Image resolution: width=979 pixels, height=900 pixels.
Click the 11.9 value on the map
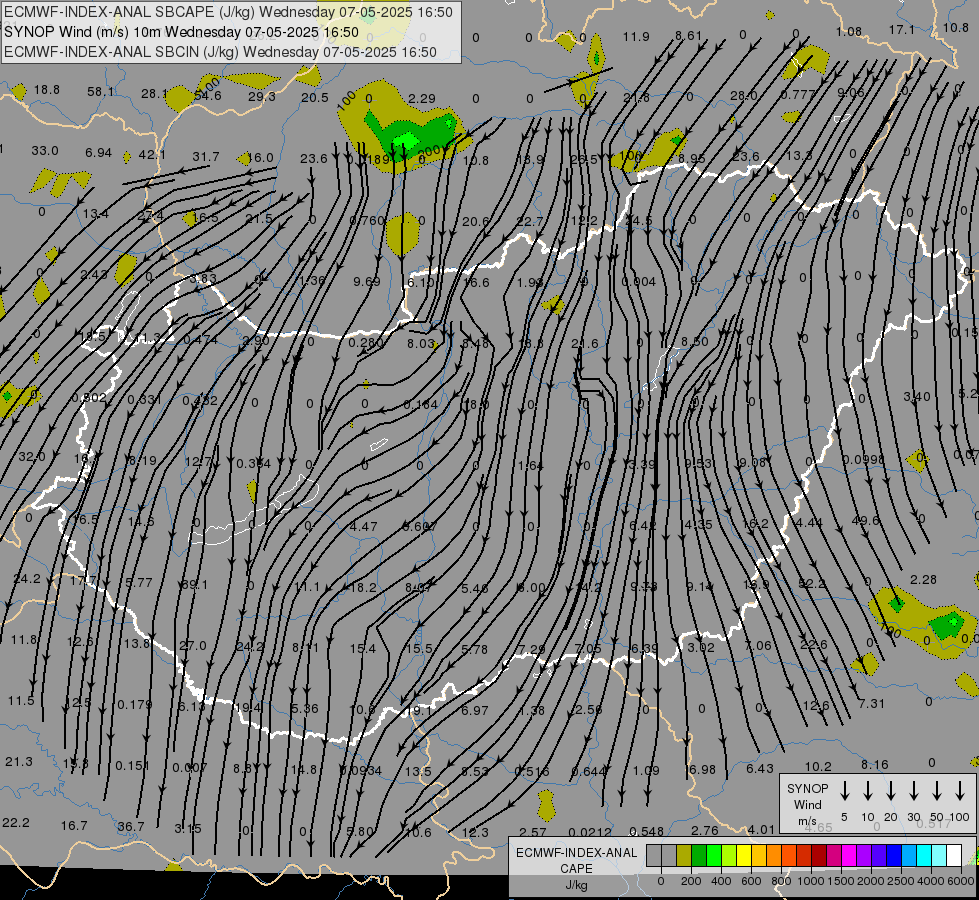[636, 37]
